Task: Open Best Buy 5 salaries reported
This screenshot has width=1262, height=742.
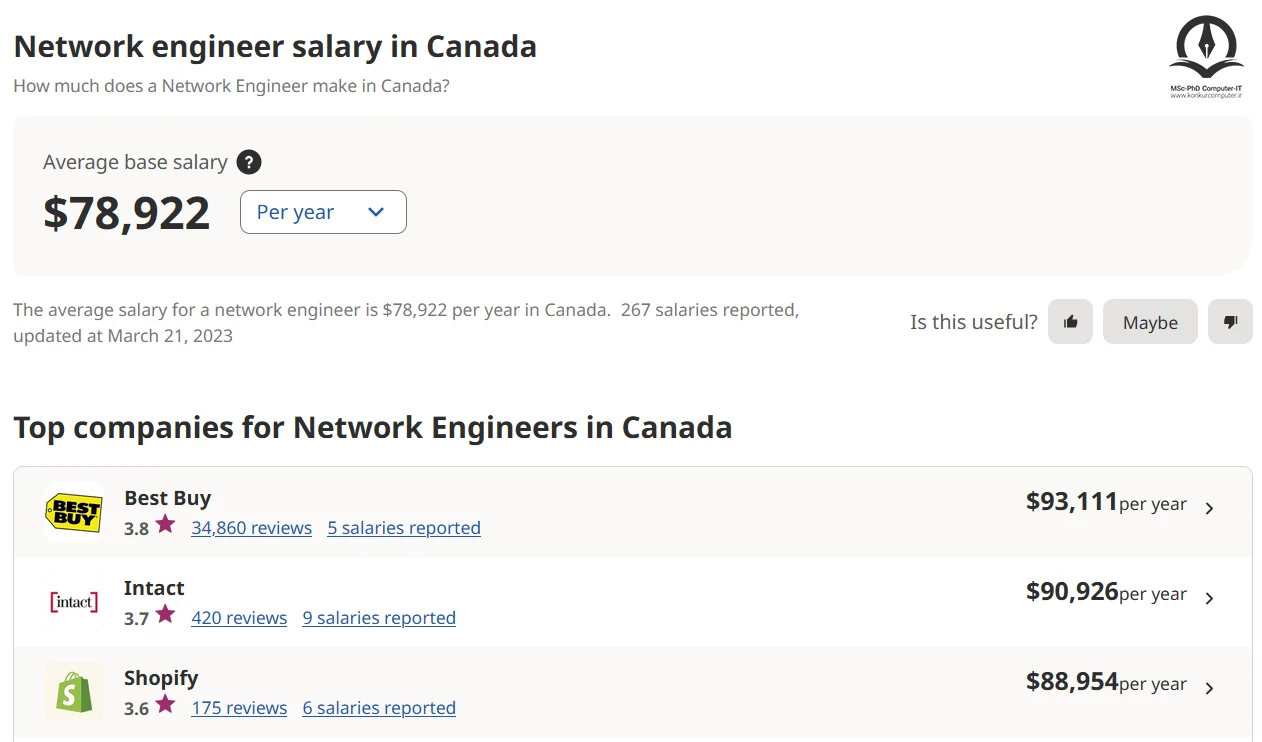Action: point(404,528)
